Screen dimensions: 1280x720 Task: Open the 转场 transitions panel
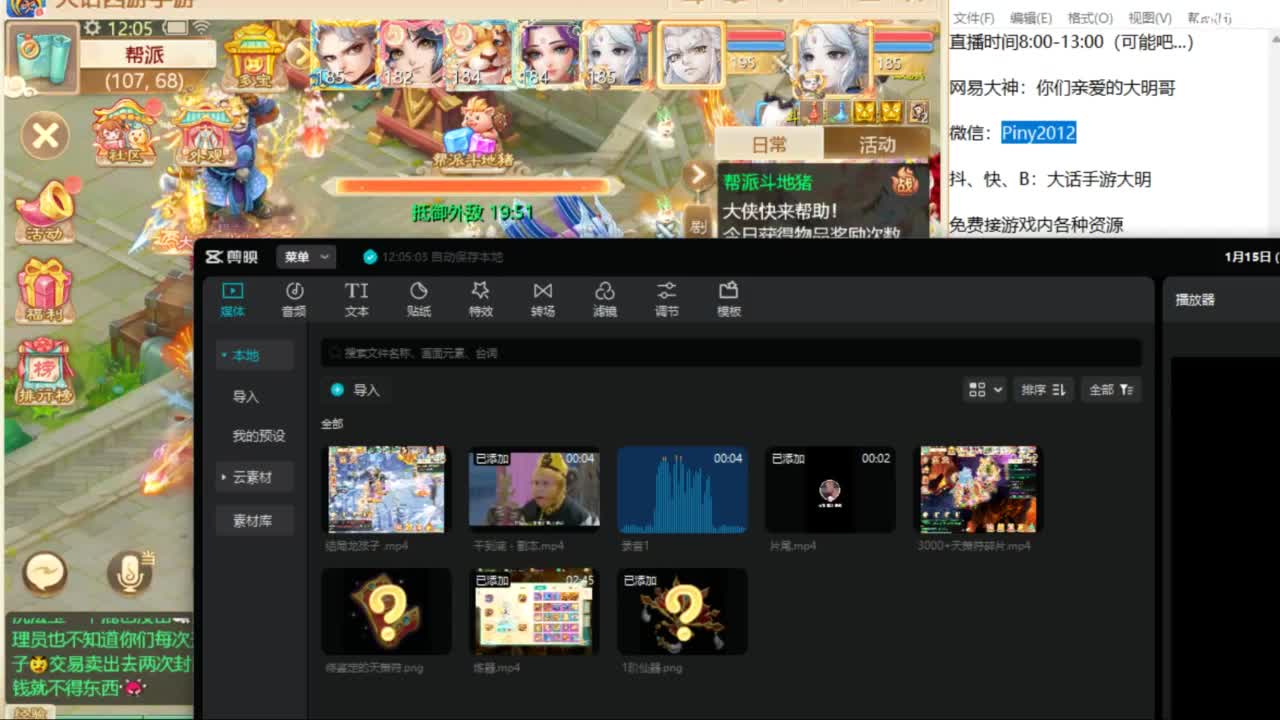pos(543,298)
